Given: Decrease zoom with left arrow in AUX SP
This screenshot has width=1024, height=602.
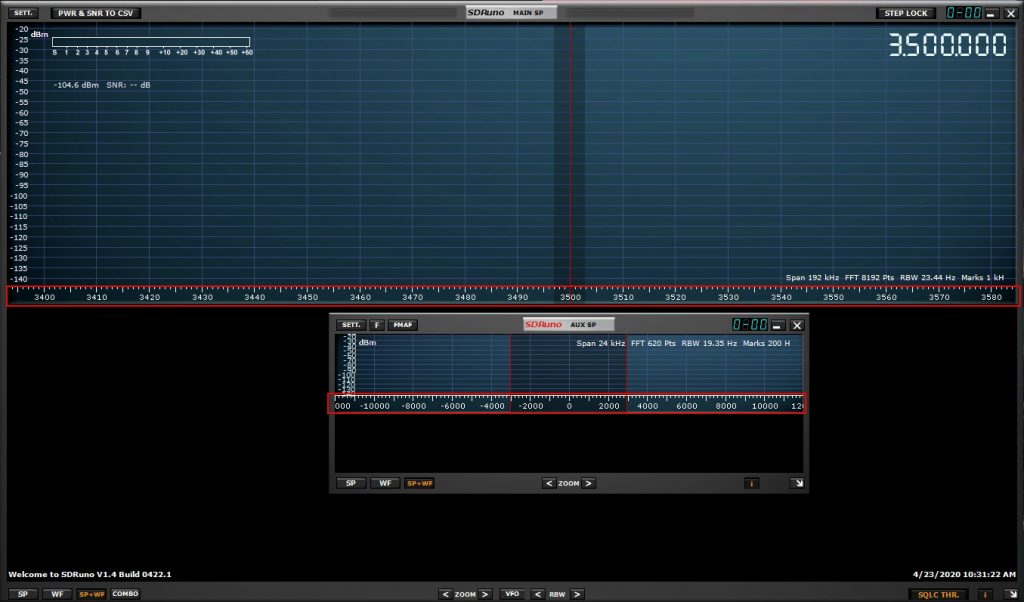Looking at the screenshot, I should (548, 483).
